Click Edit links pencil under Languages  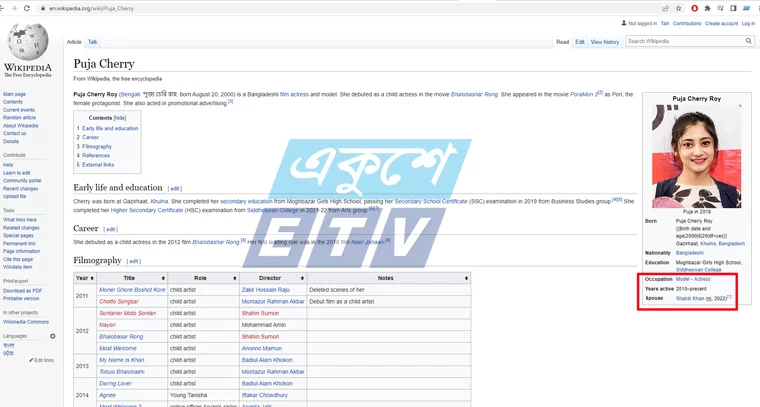pyautogui.click(x=42, y=360)
